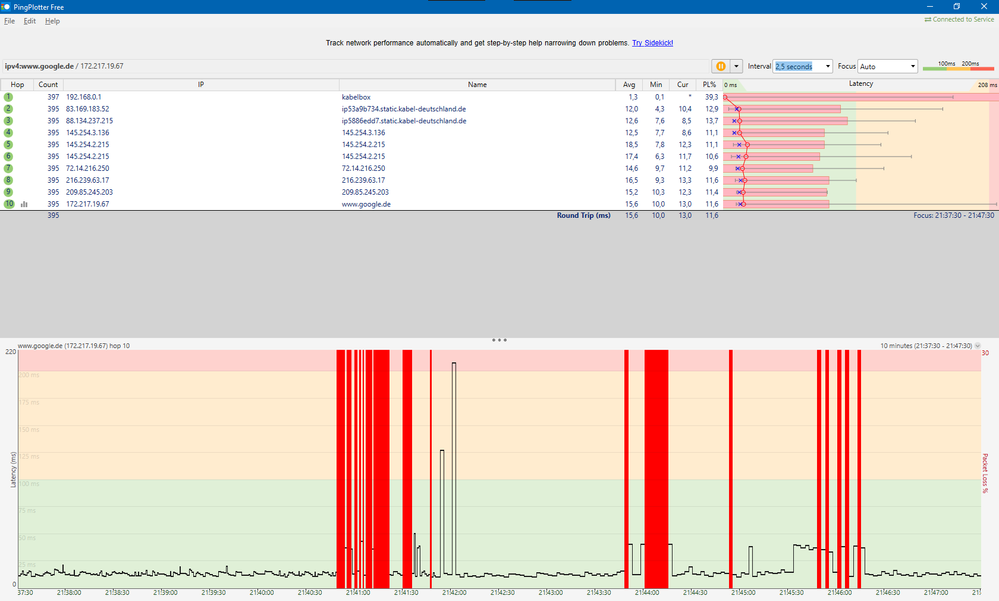The height and width of the screenshot is (601, 999).
Task: Open the Help menu
Action: [x=52, y=20]
